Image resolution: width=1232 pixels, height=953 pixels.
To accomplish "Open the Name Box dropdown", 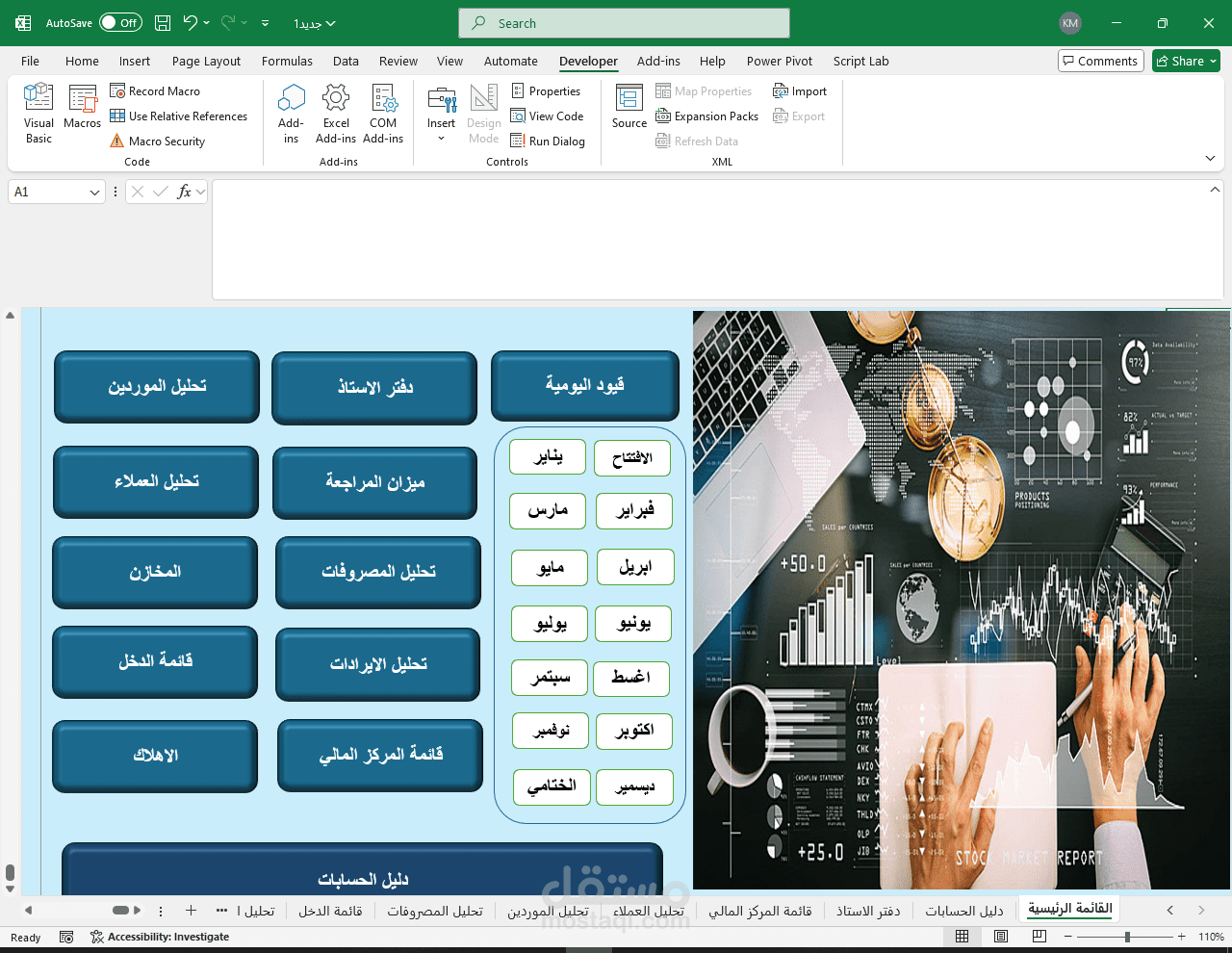I will (x=94, y=193).
